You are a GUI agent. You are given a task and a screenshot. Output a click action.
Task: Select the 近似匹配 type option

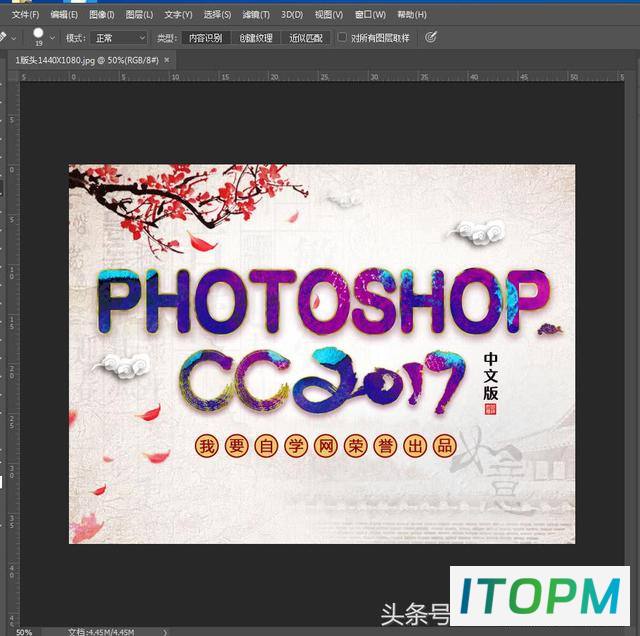click(x=306, y=38)
